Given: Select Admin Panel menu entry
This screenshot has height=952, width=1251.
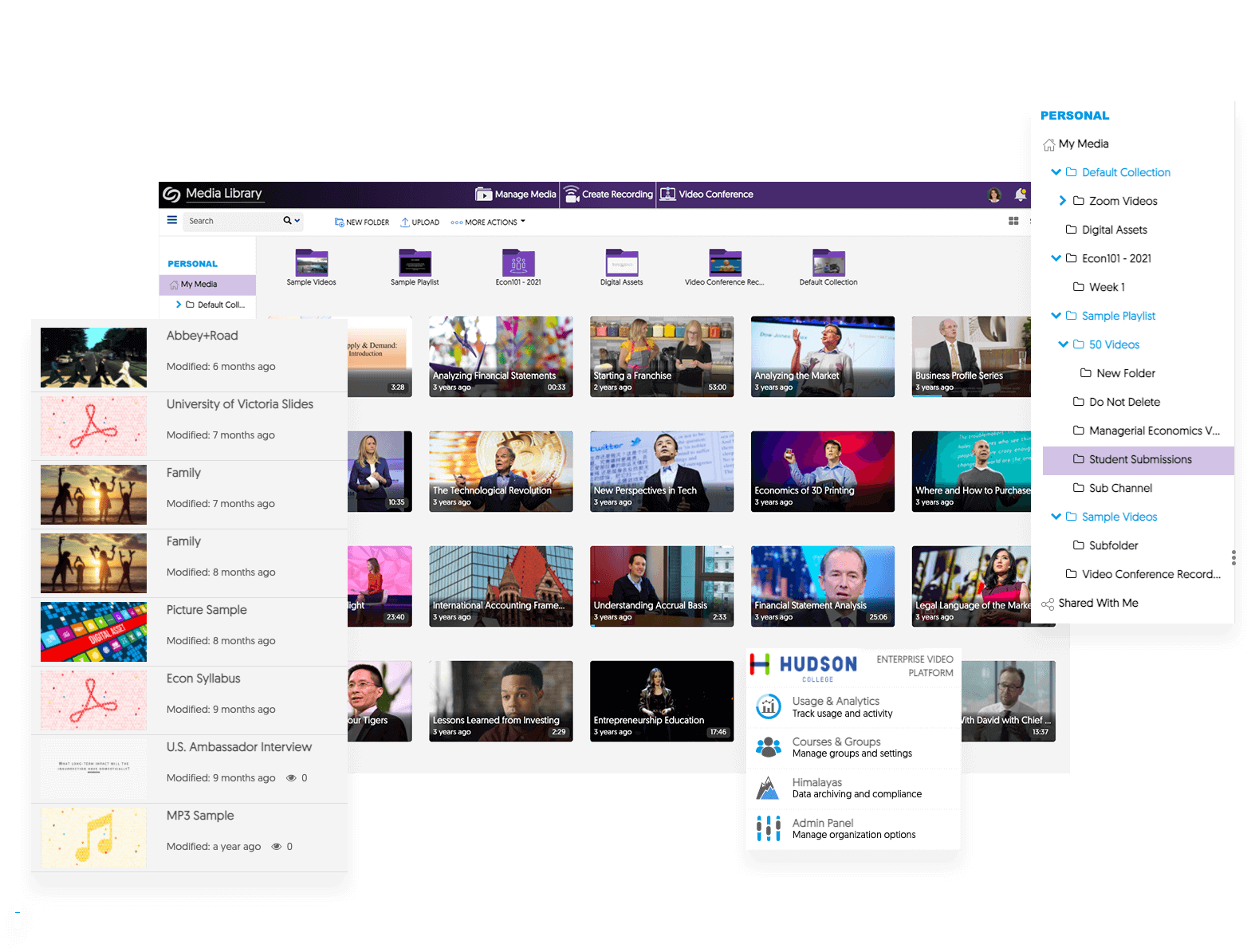Looking at the screenshot, I should tap(853, 828).
